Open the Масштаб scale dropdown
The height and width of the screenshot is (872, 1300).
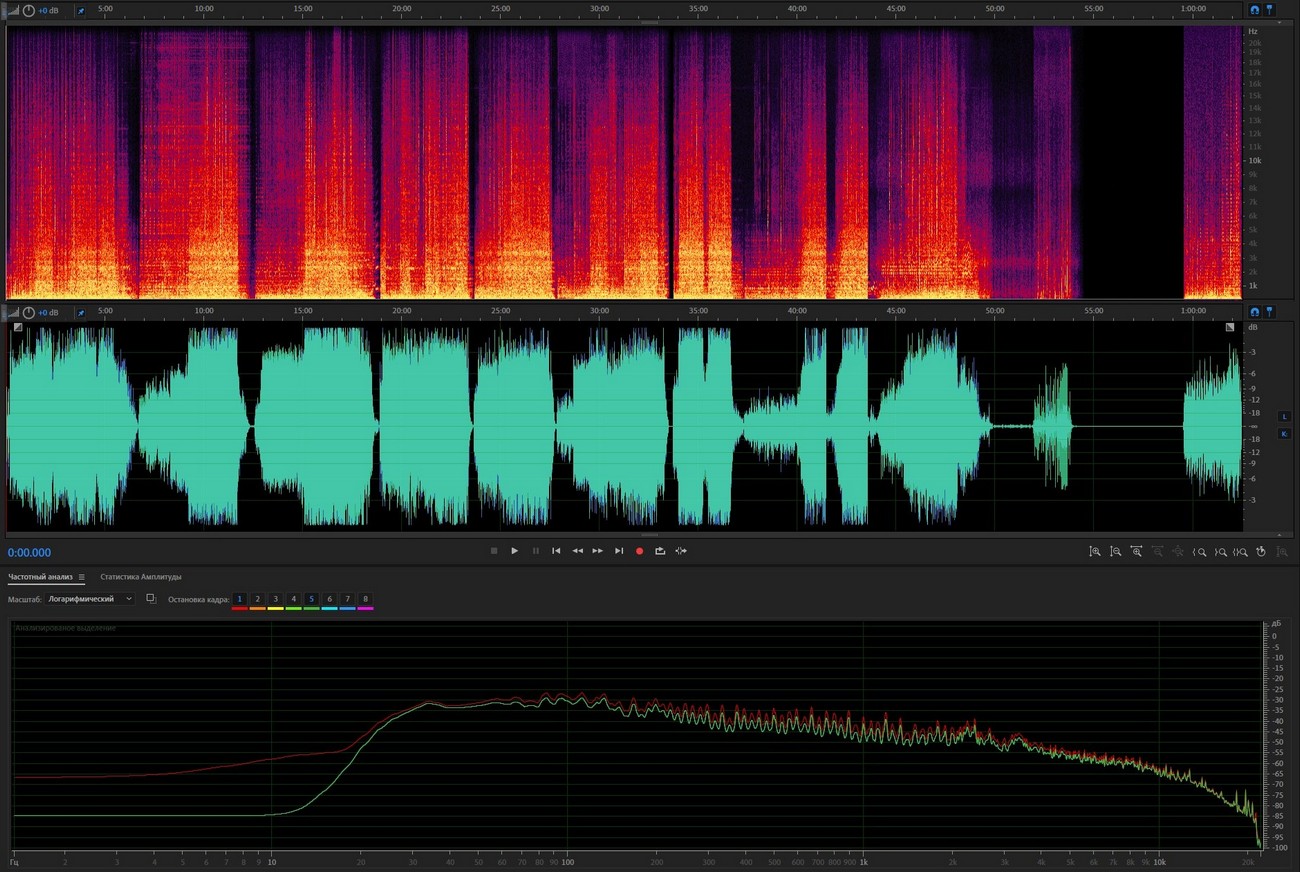pos(90,599)
